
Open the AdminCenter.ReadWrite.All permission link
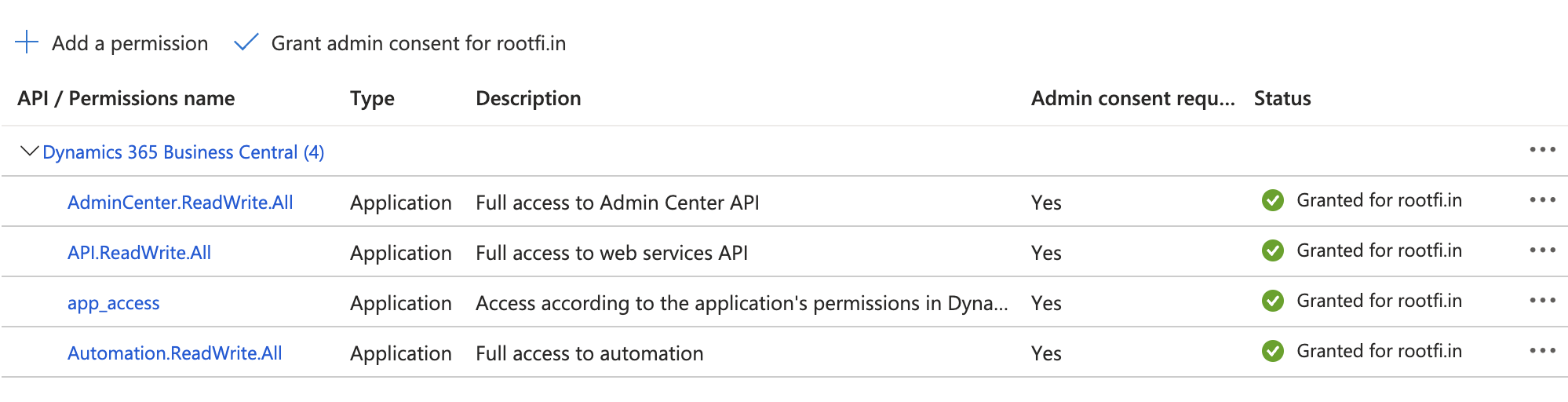(x=181, y=203)
